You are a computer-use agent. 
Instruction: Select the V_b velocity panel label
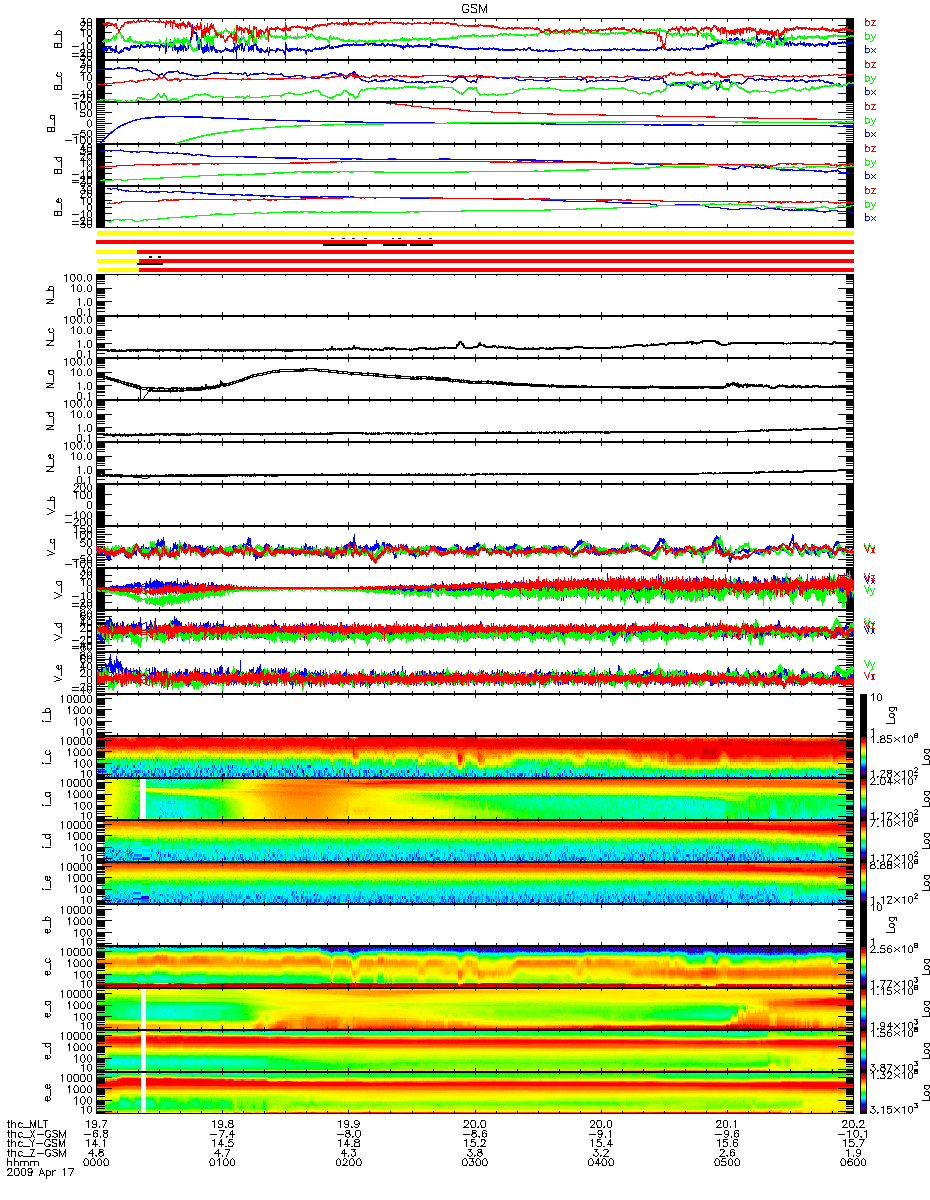click(x=52, y=506)
